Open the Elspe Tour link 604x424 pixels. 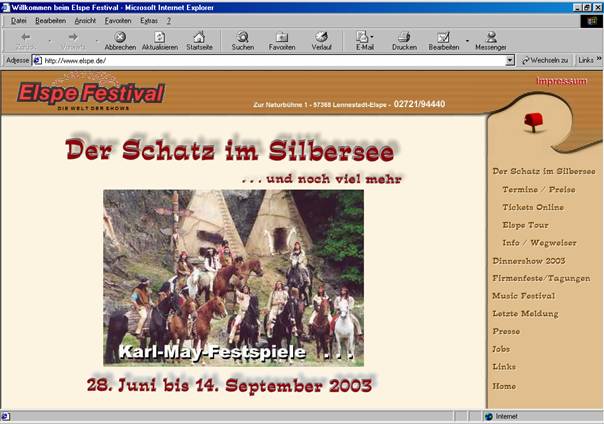click(525, 225)
